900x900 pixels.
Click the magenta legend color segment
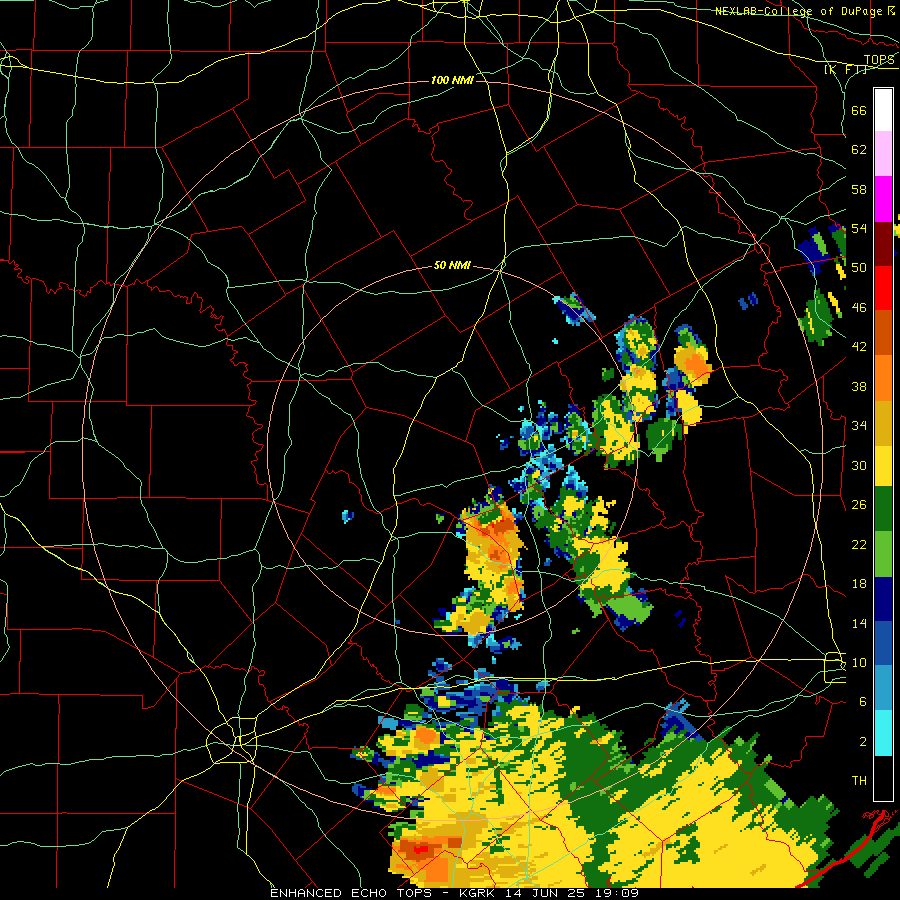883,199
